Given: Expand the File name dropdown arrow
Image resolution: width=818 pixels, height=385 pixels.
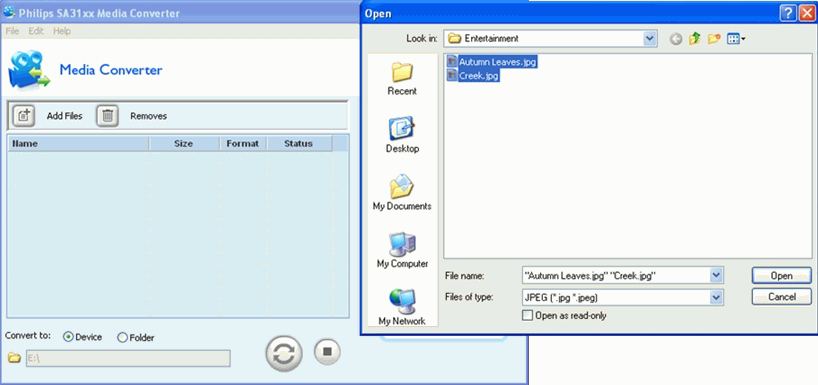Looking at the screenshot, I should point(717,275).
